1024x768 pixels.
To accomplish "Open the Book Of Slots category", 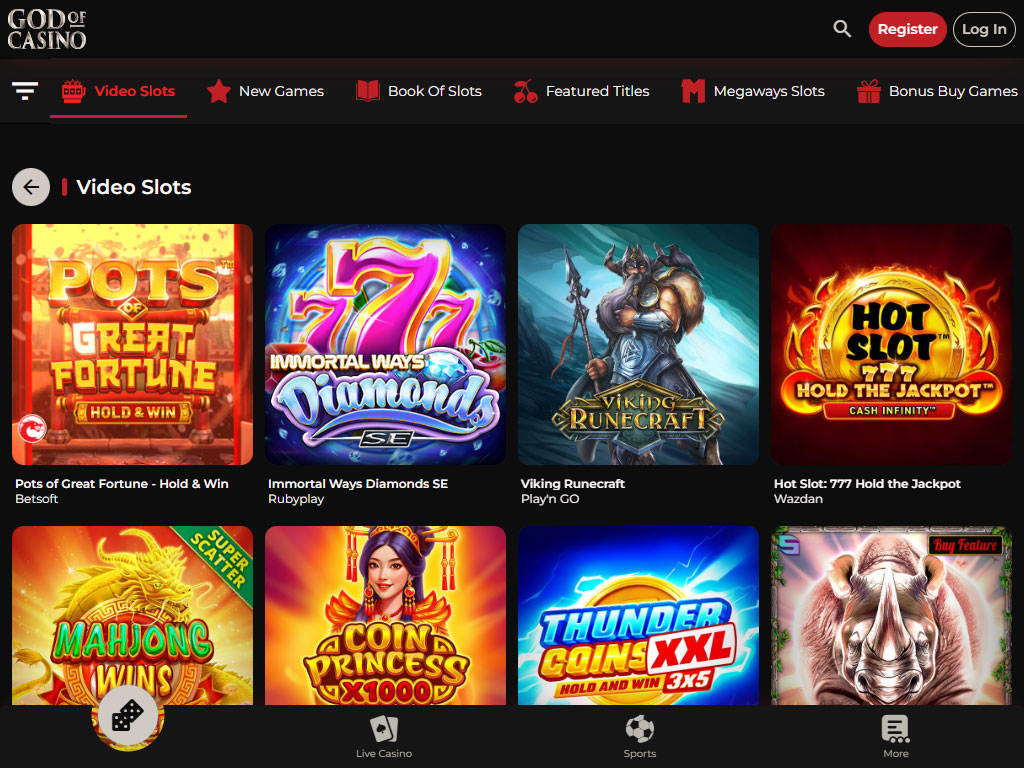I will click(419, 91).
